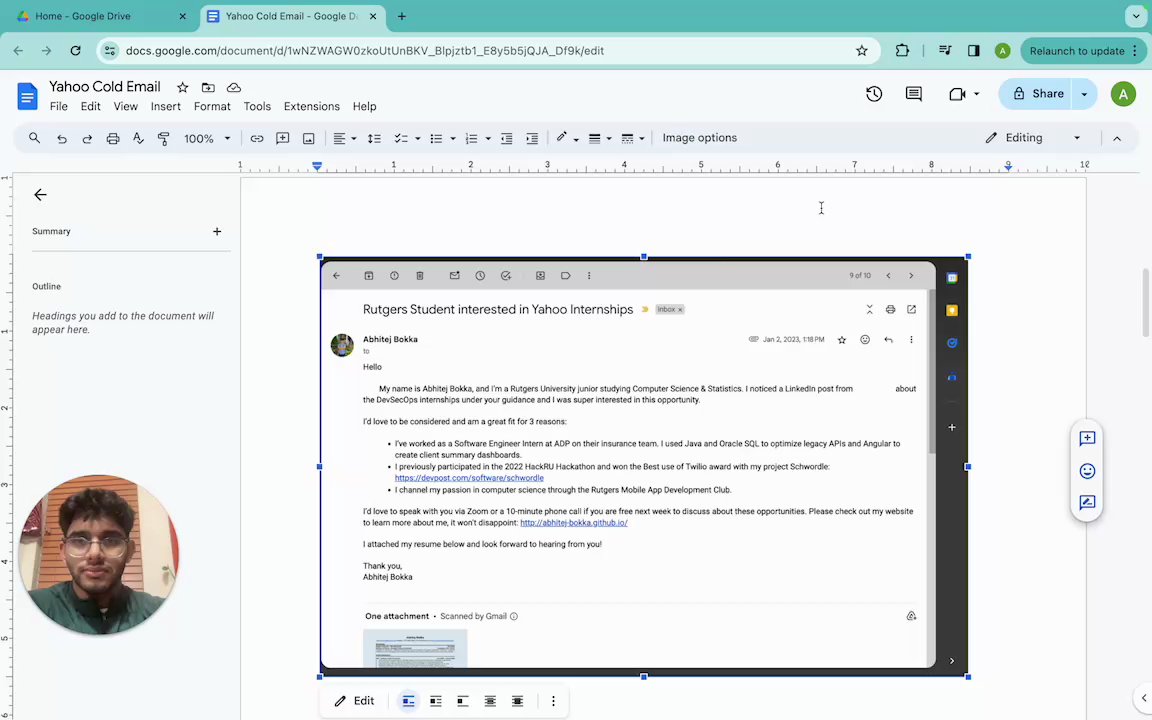Click the Edit image button
The height and width of the screenshot is (720, 1152).
pos(355,701)
